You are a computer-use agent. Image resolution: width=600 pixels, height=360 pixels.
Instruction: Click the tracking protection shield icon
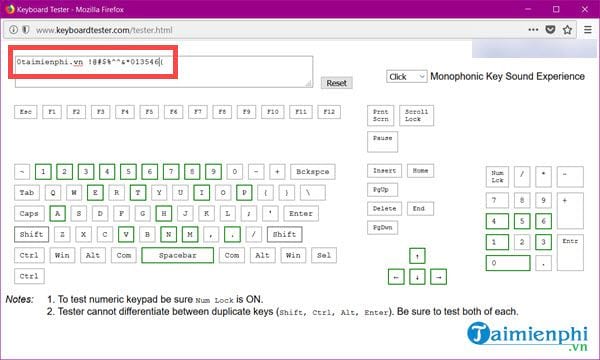[26, 29]
